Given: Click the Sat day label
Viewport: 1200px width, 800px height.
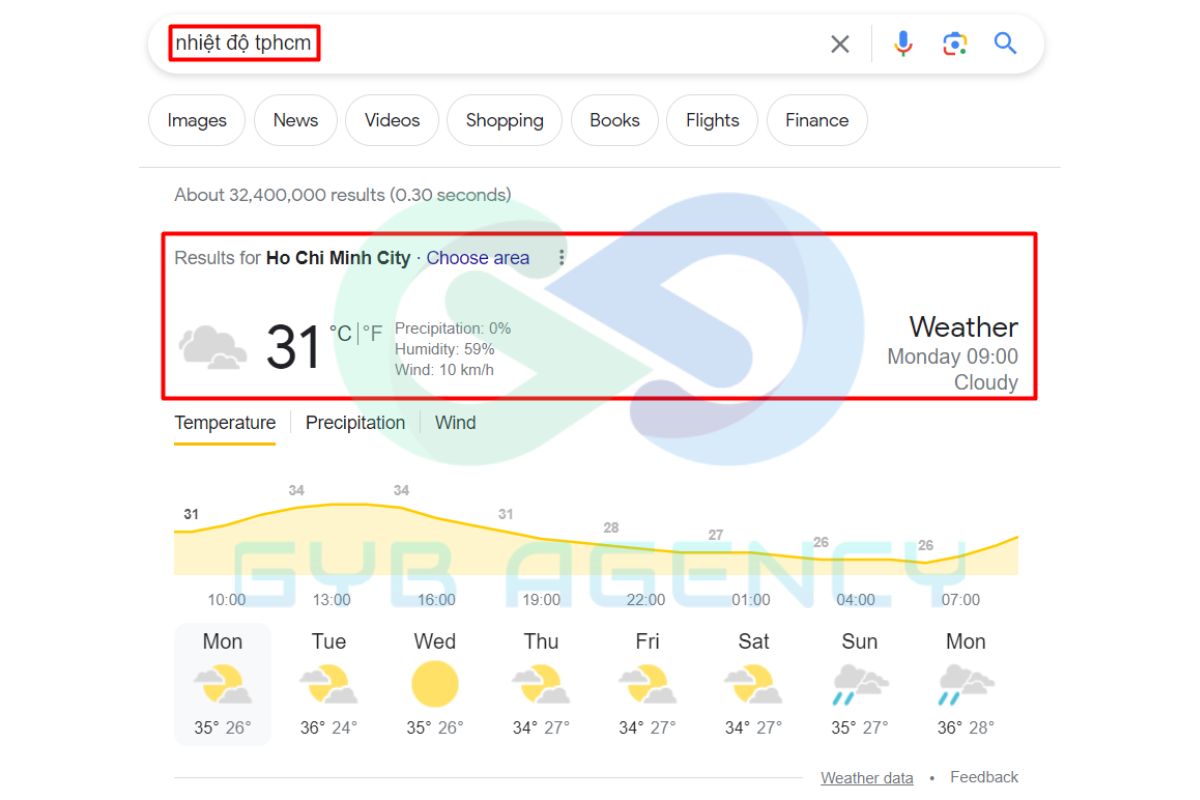Looking at the screenshot, I should pos(753,641).
